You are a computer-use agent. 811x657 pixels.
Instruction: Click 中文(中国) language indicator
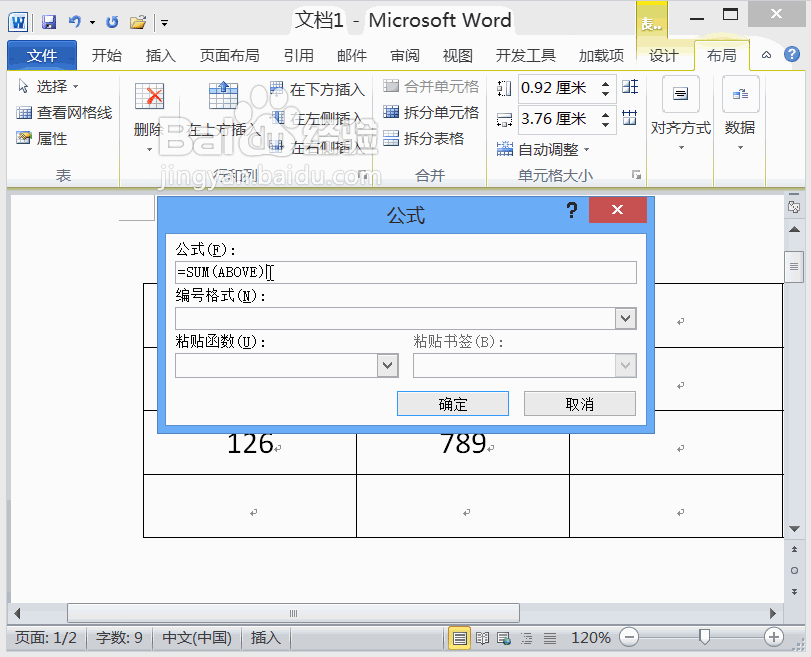tap(197, 638)
